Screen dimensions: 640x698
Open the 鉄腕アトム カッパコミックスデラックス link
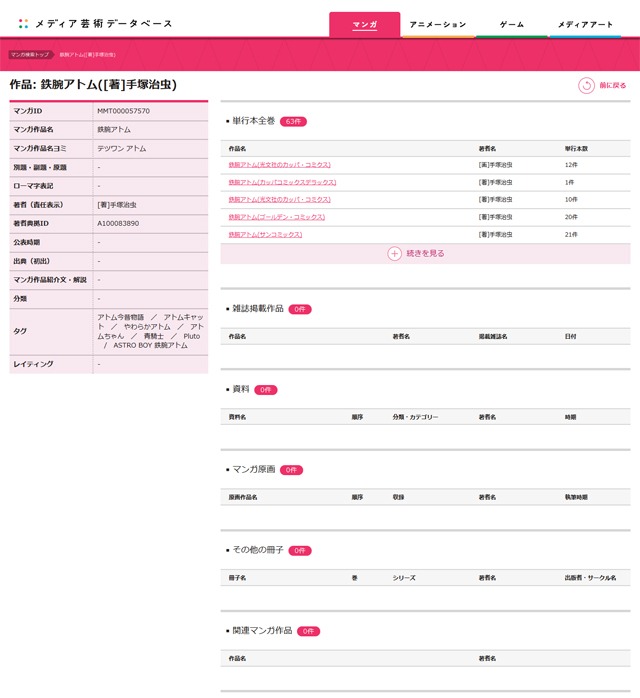[x=282, y=182]
